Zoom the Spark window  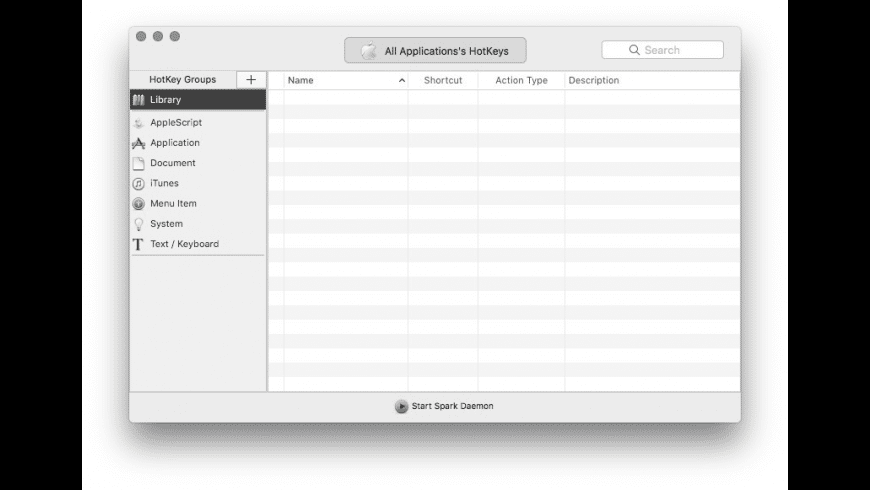point(175,37)
